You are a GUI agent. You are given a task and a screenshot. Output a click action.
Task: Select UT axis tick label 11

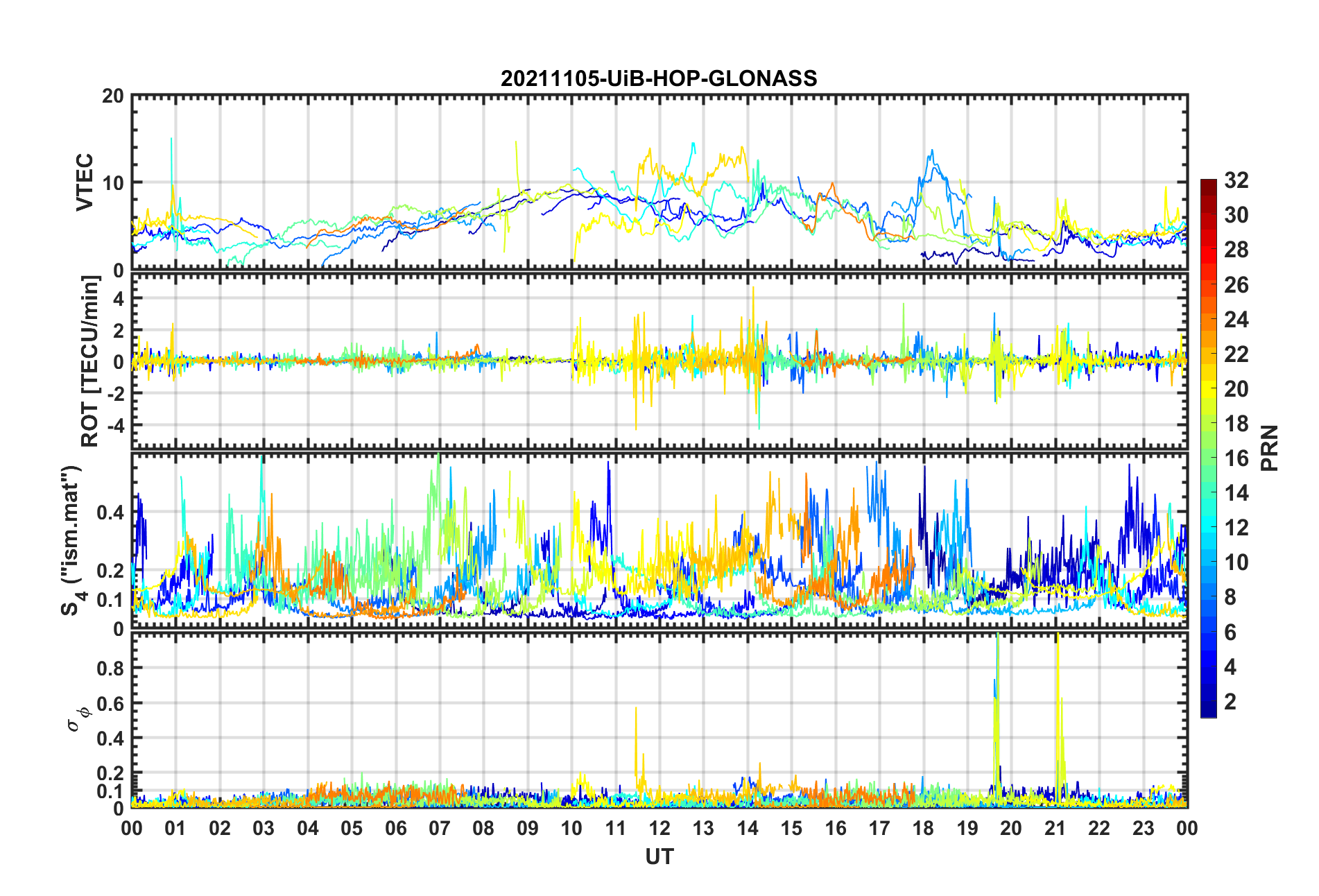616,828
